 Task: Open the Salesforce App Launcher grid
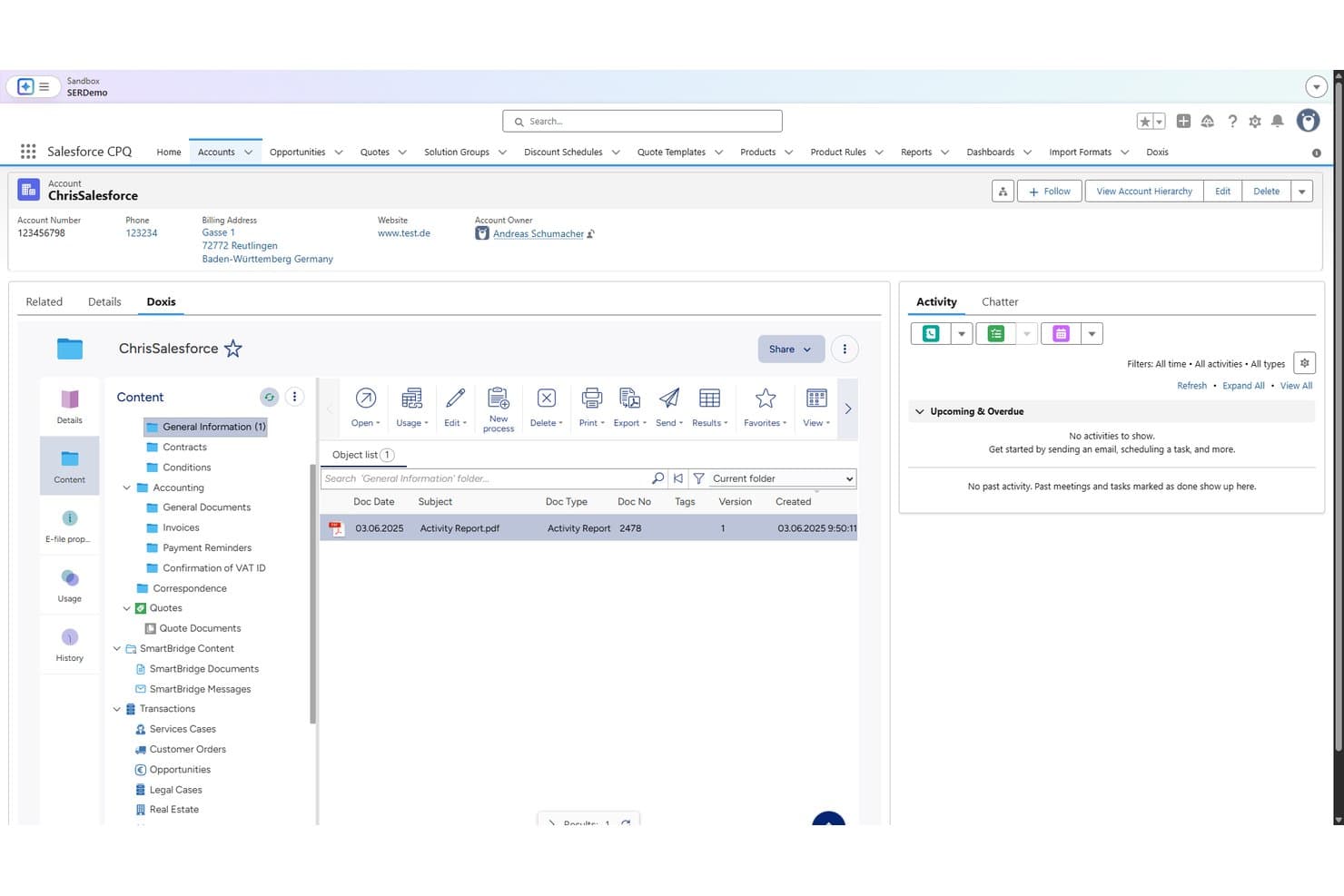coord(28,152)
